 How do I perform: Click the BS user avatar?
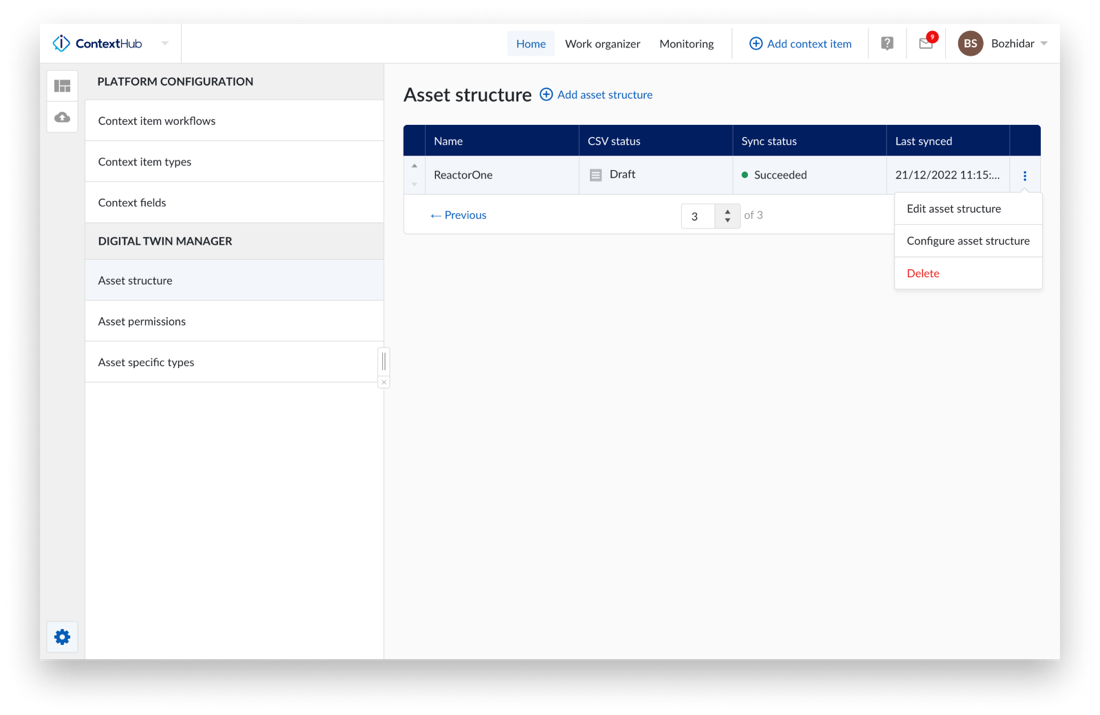pyautogui.click(x=970, y=44)
